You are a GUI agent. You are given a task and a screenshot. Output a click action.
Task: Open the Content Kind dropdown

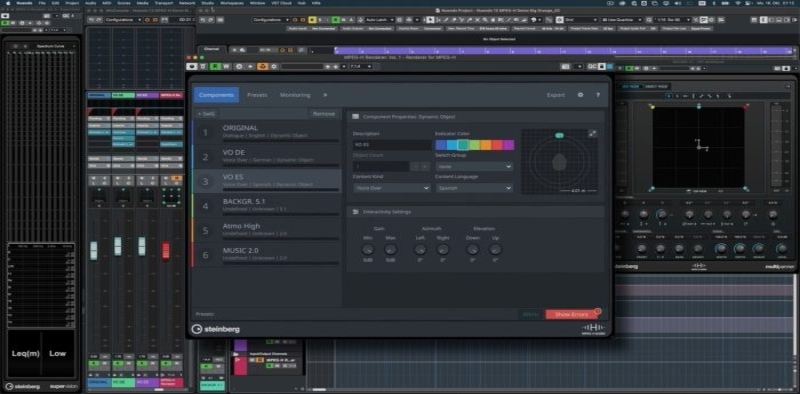pyautogui.click(x=392, y=188)
